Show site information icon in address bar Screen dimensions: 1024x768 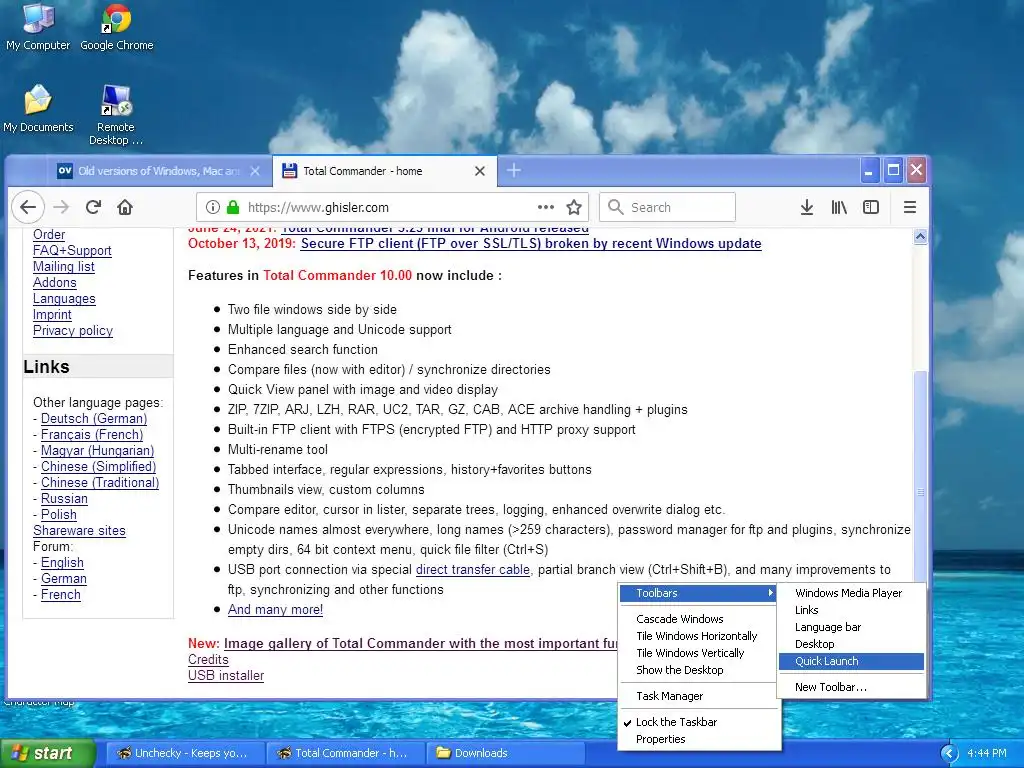pos(212,207)
